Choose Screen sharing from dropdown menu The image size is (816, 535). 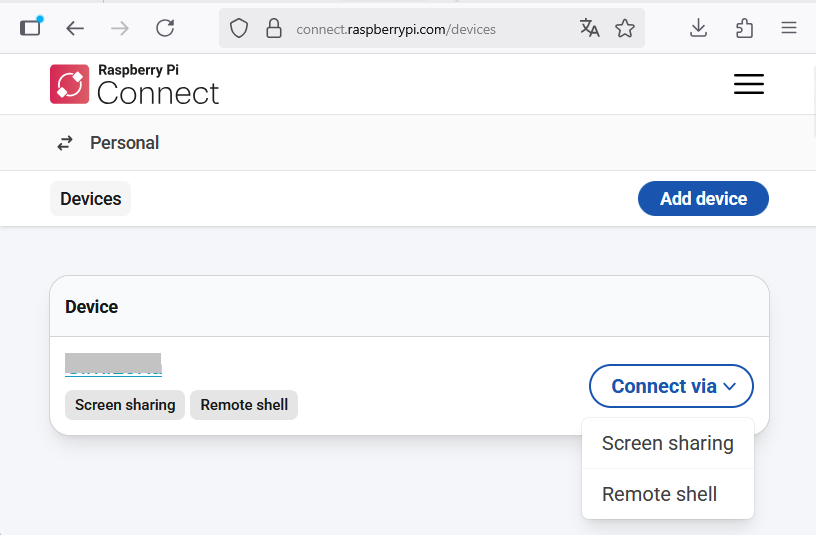pyautogui.click(x=667, y=443)
